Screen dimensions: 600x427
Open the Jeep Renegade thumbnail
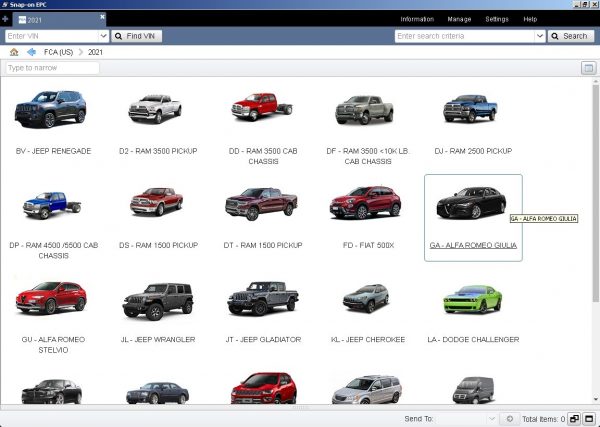[51, 109]
